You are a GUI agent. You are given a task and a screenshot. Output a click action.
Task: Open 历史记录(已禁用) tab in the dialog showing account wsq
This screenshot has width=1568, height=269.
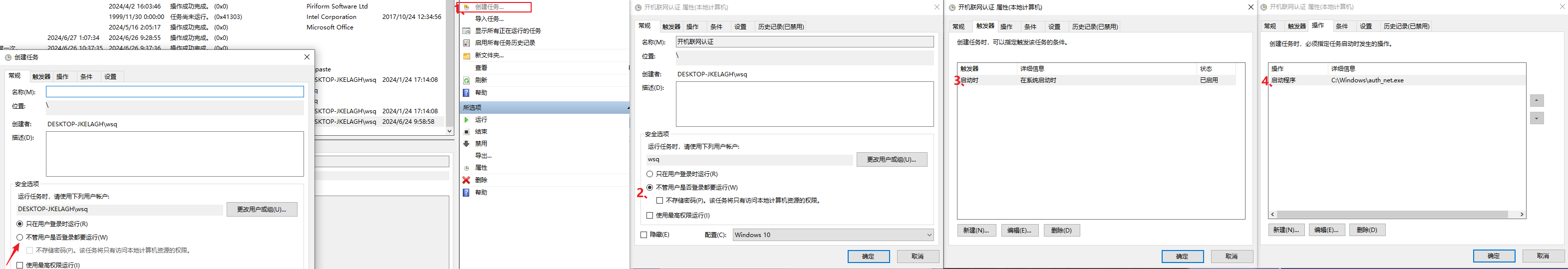(x=781, y=27)
